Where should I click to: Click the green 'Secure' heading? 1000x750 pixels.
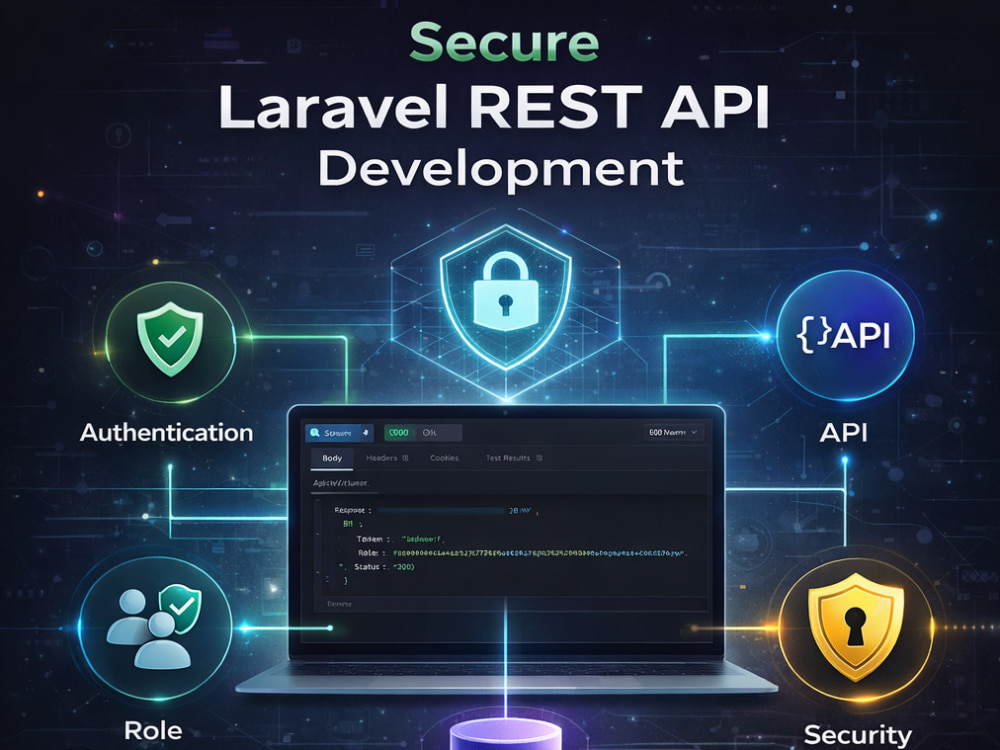click(504, 42)
